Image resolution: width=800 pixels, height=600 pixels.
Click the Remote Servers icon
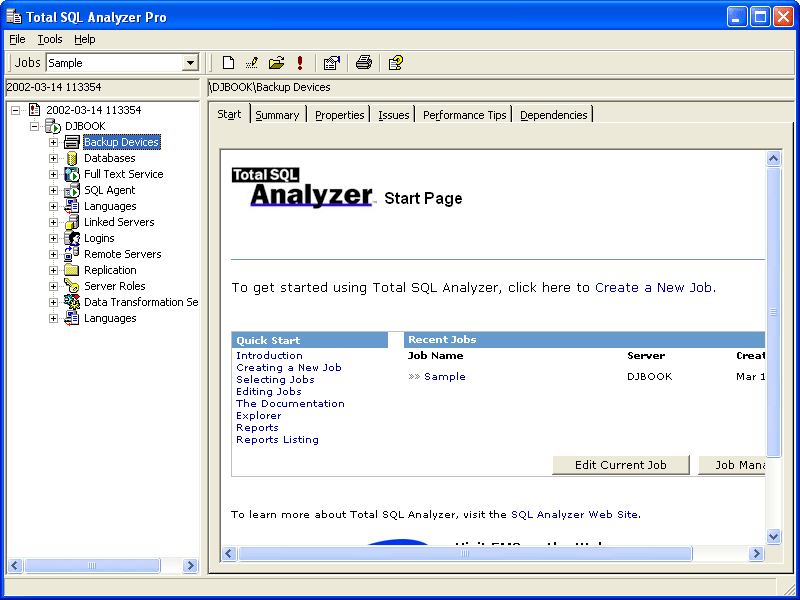[72, 254]
